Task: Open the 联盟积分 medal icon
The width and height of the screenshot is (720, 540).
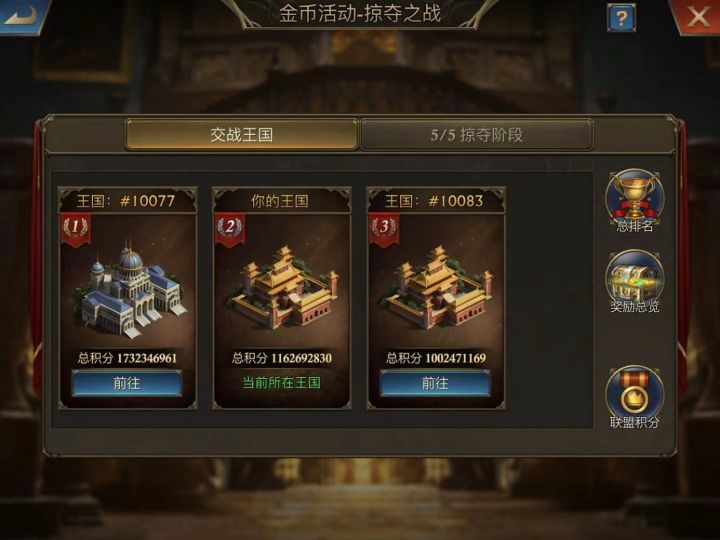Action: pos(634,398)
